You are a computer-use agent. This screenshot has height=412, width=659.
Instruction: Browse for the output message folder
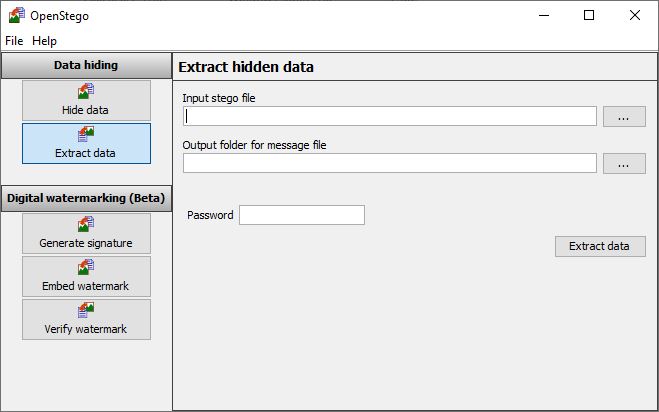pyautogui.click(x=624, y=164)
